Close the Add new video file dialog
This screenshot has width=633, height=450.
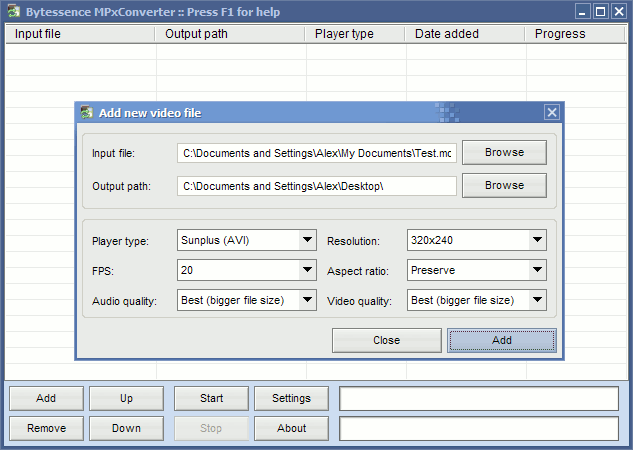pos(552,112)
